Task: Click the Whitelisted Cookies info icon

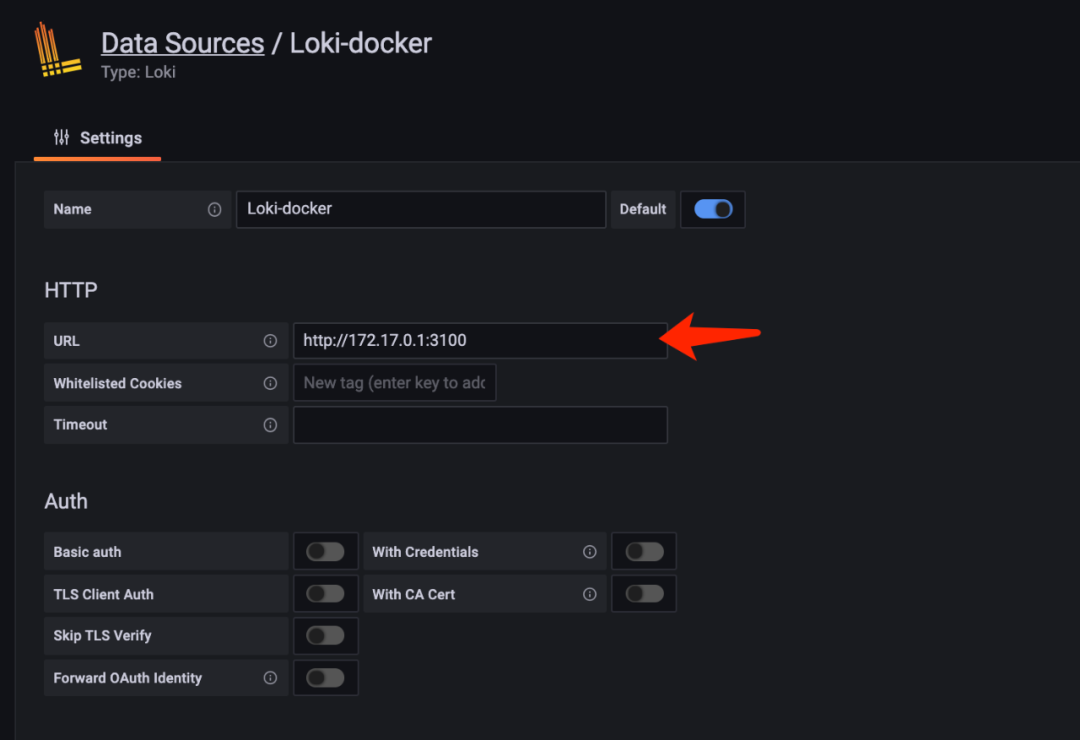Action: [x=270, y=383]
